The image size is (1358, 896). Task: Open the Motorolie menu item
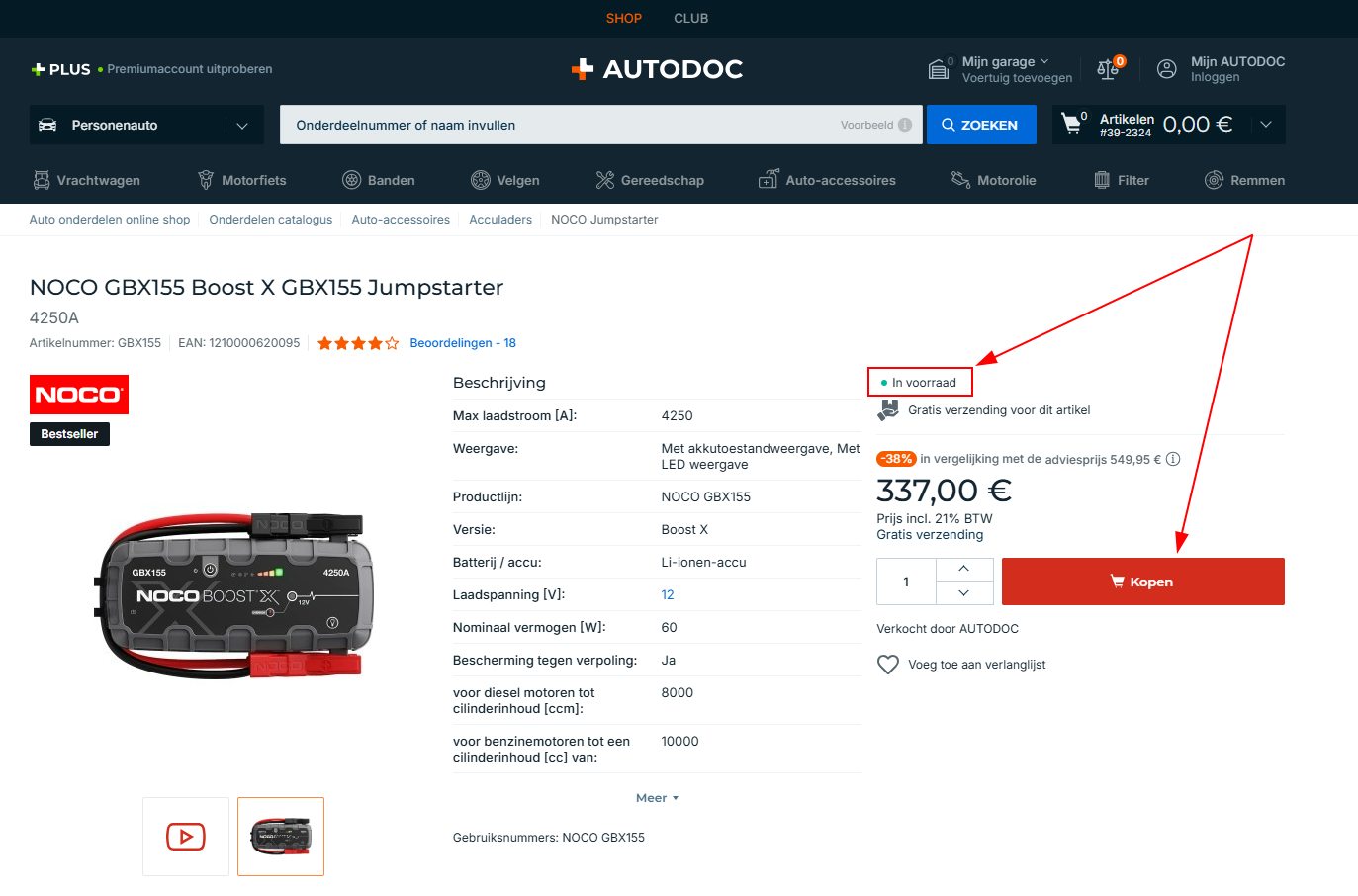(x=993, y=180)
